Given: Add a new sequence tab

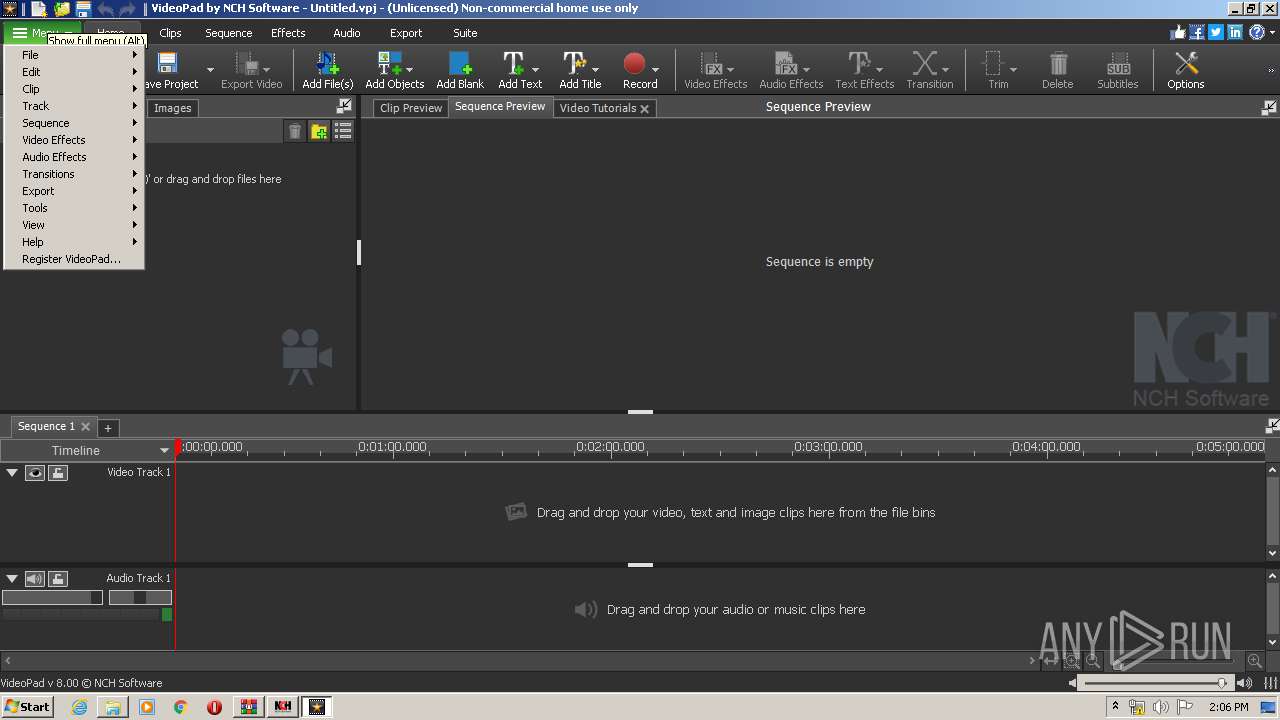Looking at the screenshot, I should point(108,428).
